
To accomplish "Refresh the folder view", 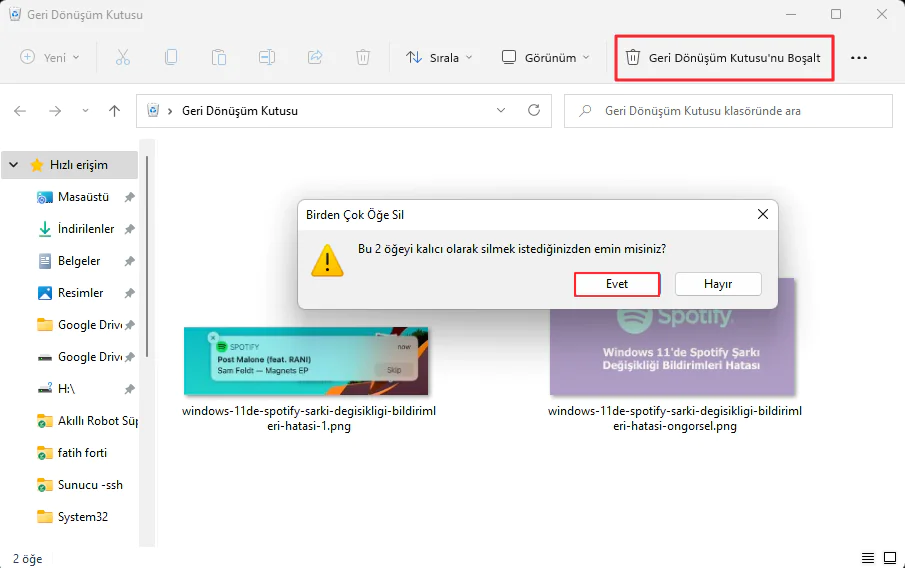I will pos(534,110).
